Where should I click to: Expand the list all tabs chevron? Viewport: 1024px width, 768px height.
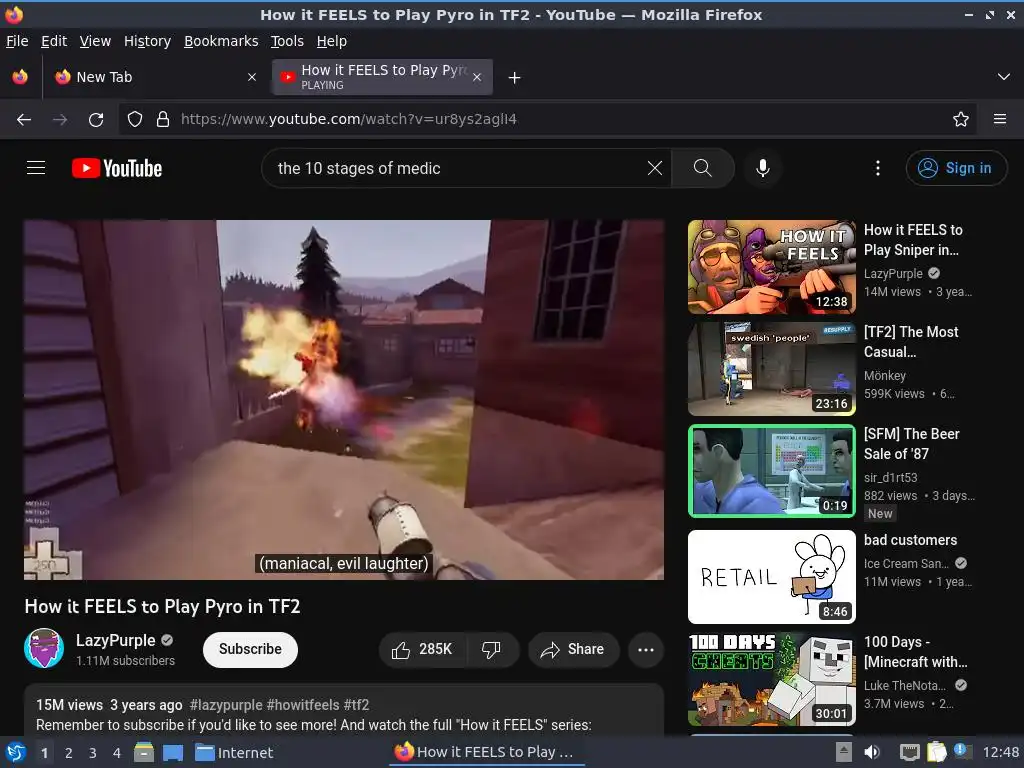(1004, 77)
